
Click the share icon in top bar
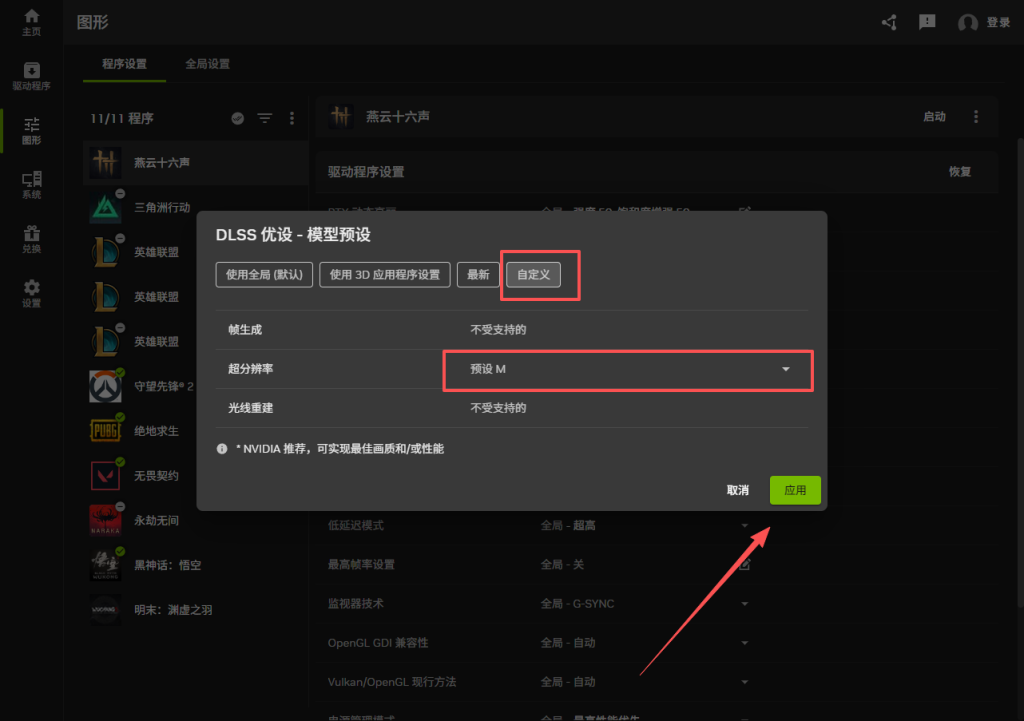tap(889, 22)
